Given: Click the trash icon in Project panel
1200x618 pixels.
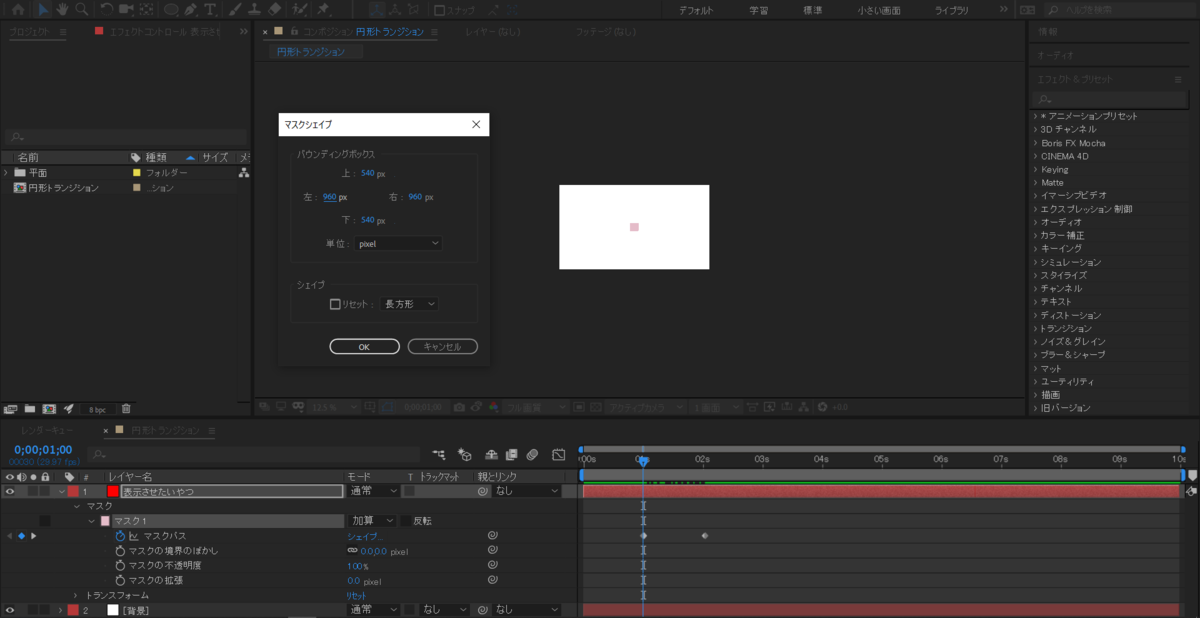Looking at the screenshot, I should [x=126, y=409].
